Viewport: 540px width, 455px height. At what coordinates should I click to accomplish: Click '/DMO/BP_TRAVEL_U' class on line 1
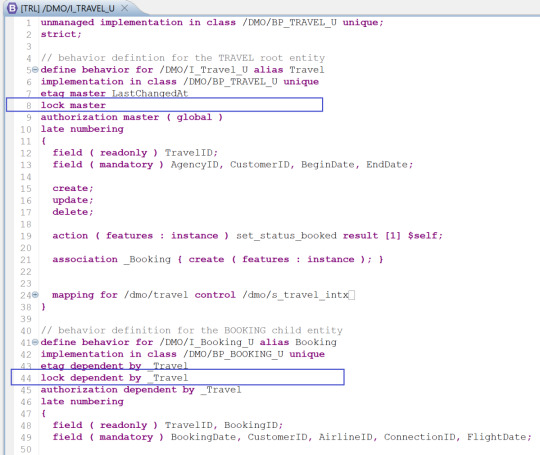pyautogui.click(x=289, y=22)
